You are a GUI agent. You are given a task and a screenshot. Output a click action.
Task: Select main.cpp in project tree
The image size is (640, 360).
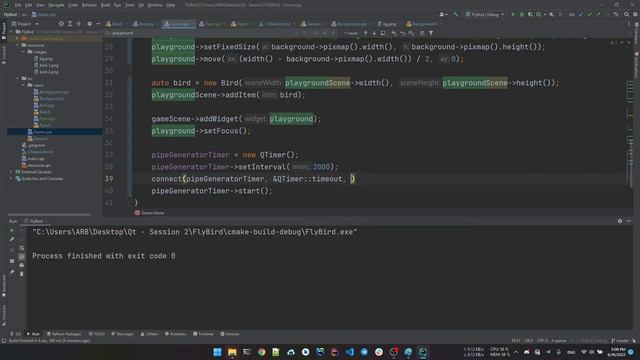tap(36, 158)
